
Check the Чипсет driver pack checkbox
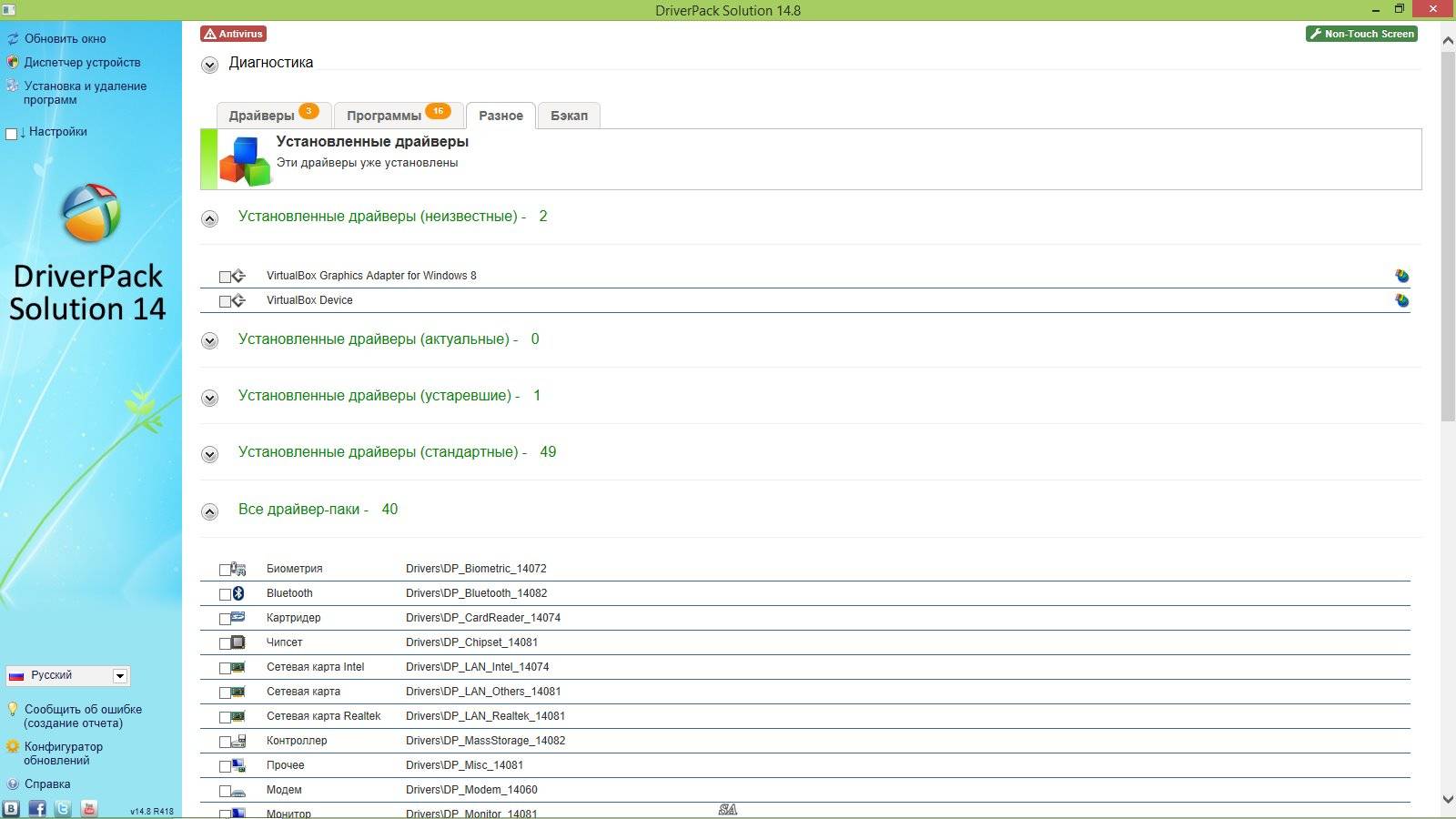[225, 643]
